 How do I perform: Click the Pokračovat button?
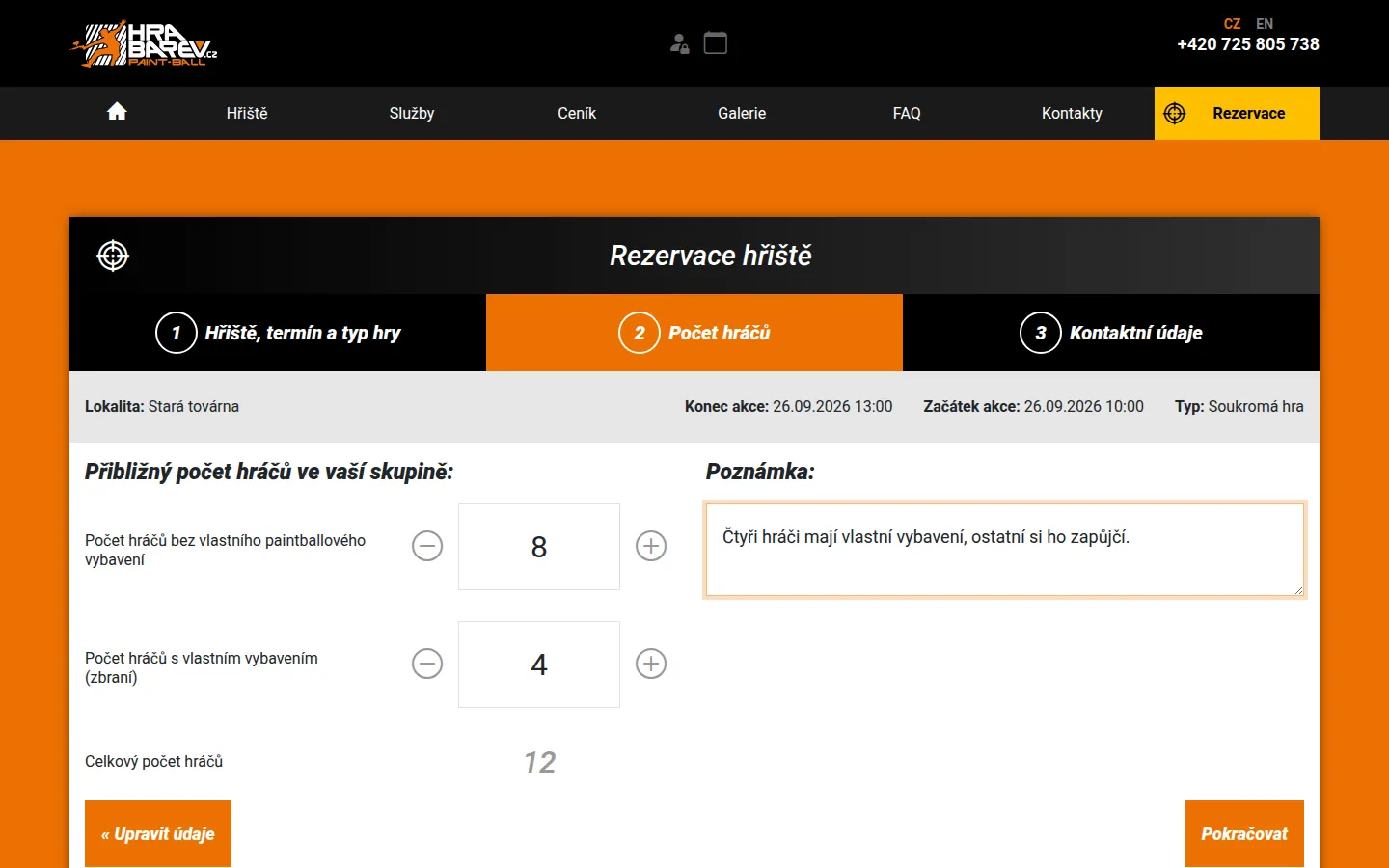click(1244, 834)
